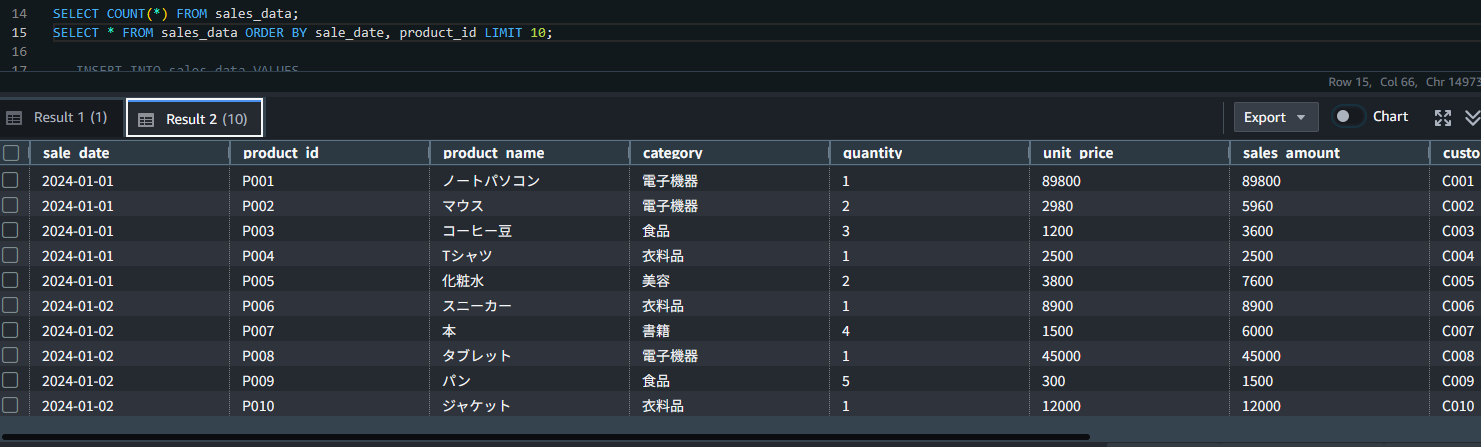Image resolution: width=1481 pixels, height=447 pixels.
Task: Click the Result 2 table icon
Action: point(146,120)
